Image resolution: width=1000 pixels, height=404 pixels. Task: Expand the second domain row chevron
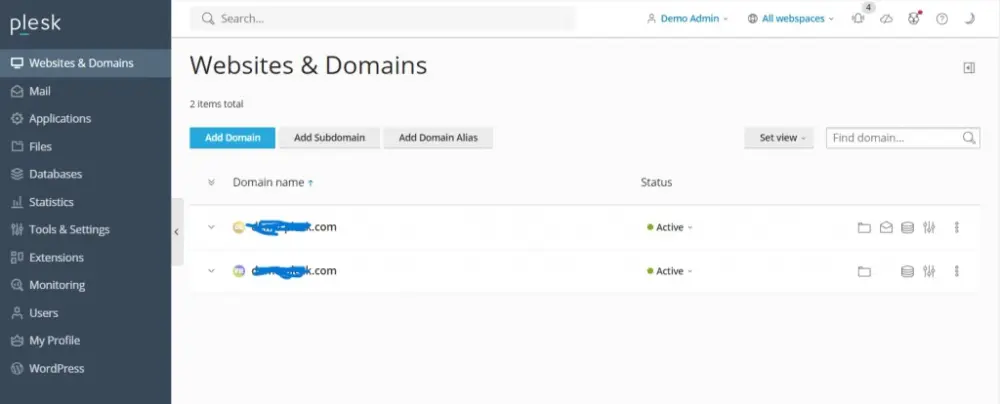[211, 271]
